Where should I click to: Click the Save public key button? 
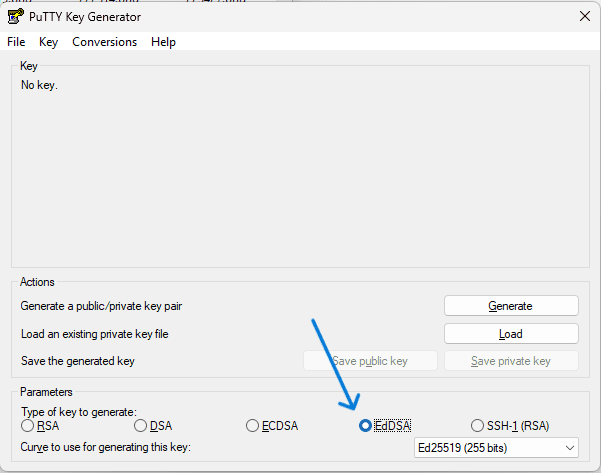370,361
